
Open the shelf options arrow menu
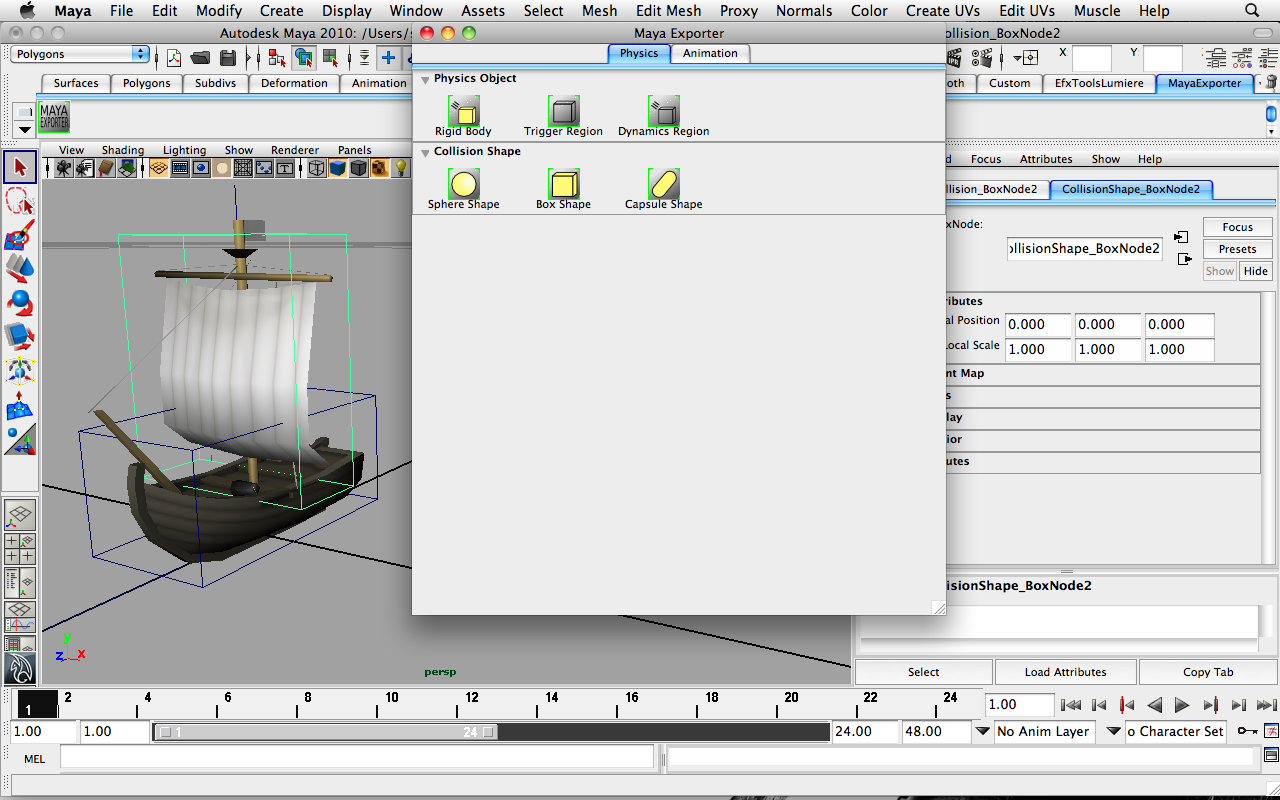[25, 129]
